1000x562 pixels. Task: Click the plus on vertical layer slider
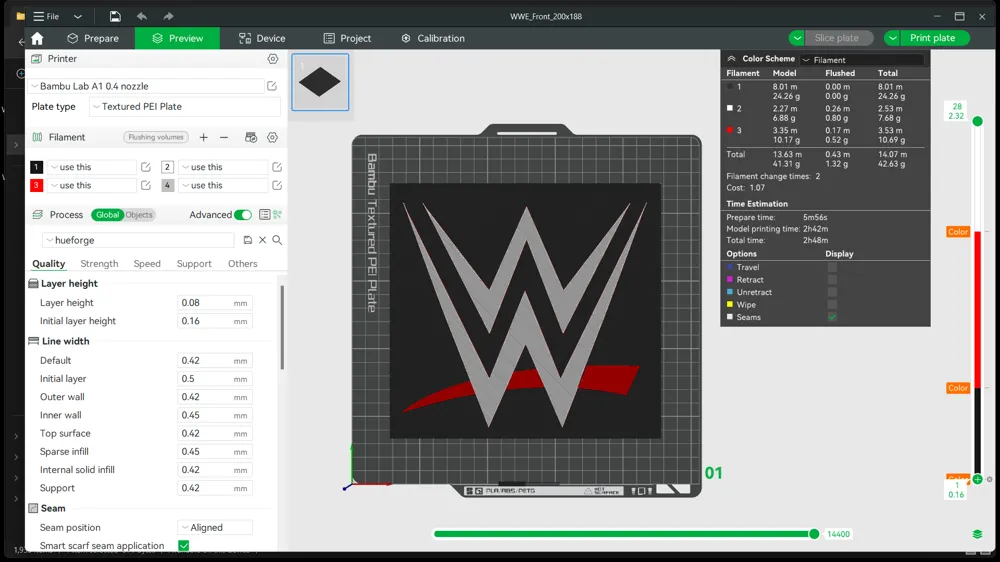pyautogui.click(x=977, y=479)
